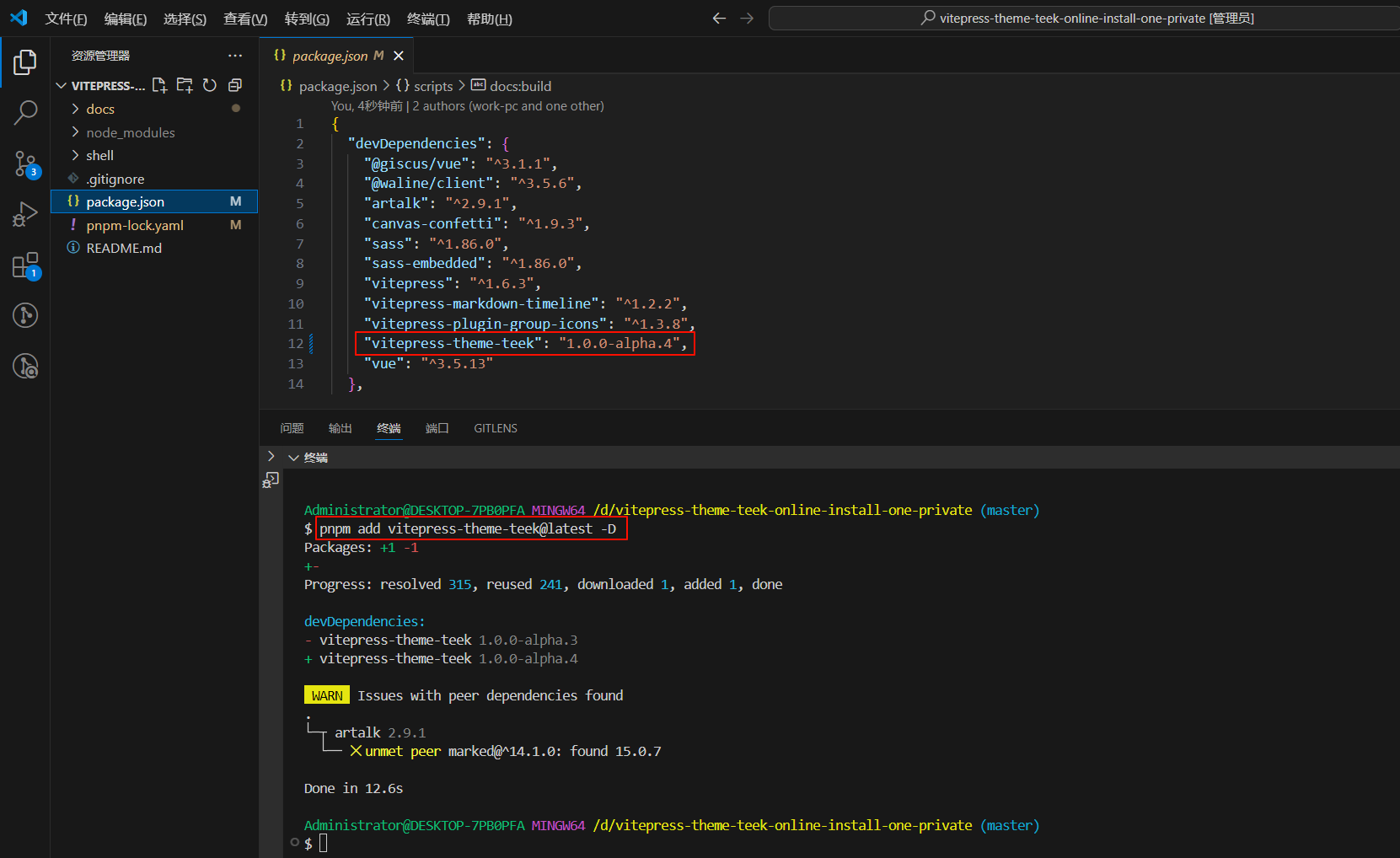This screenshot has width=1400, height=858.
Task: Open pnpm-lock.yaml in explorer
Action: point(154,225)
